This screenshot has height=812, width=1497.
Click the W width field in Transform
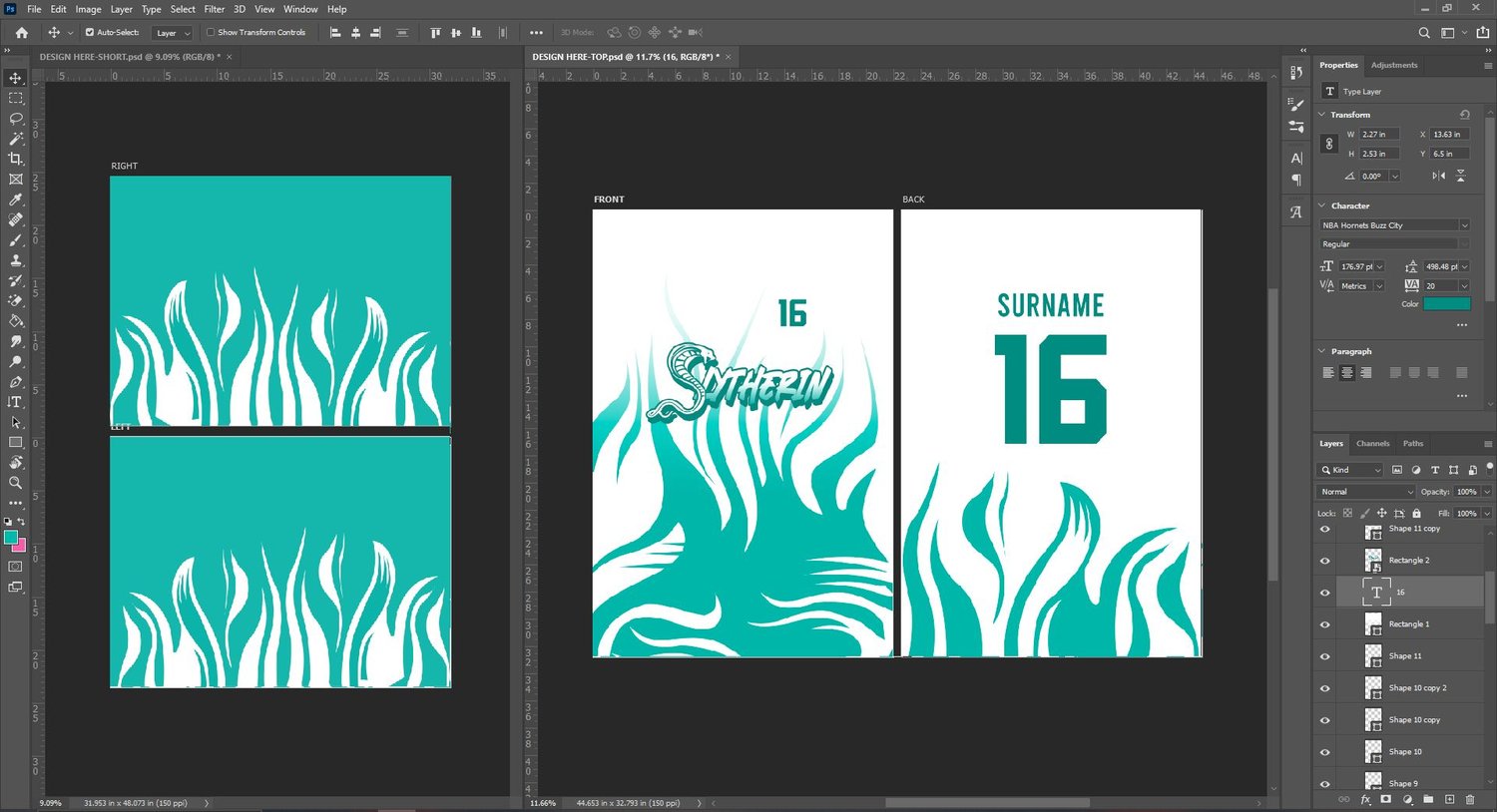pyautogui.click(x=1379, y=135)
